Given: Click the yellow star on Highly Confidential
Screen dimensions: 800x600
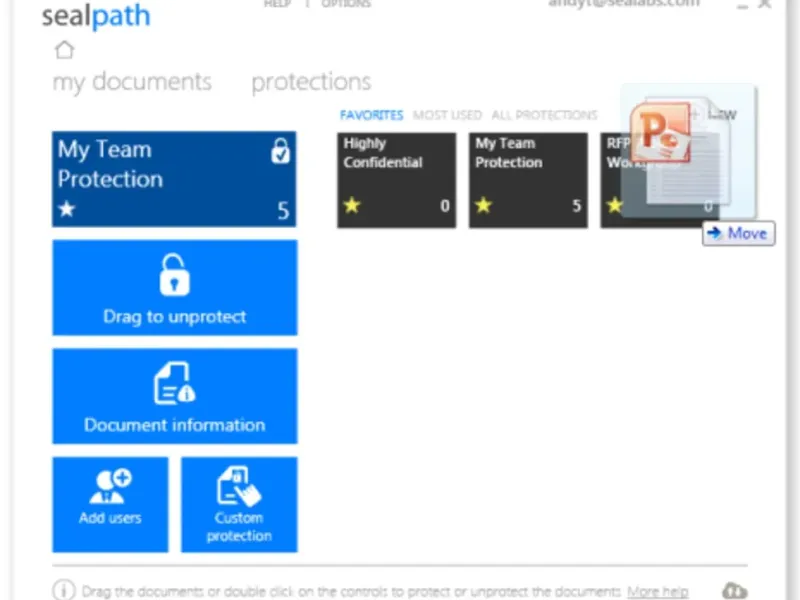Looking at the screenshot, I should pyautogui.click(x=352, y=205).
